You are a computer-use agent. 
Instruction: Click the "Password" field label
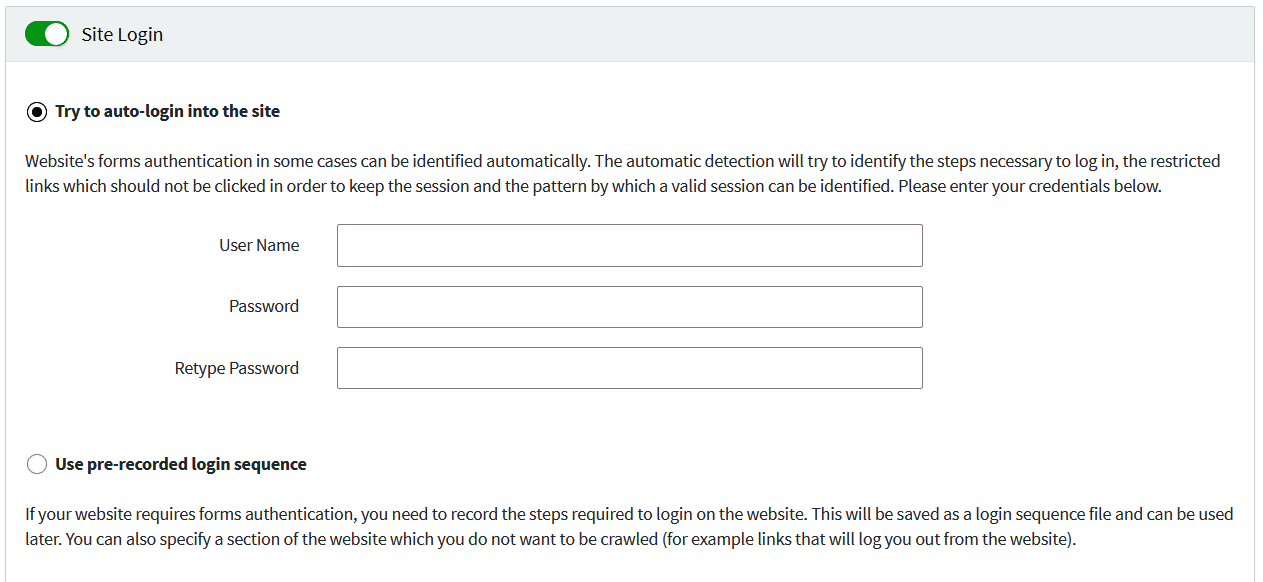(264, 307)
